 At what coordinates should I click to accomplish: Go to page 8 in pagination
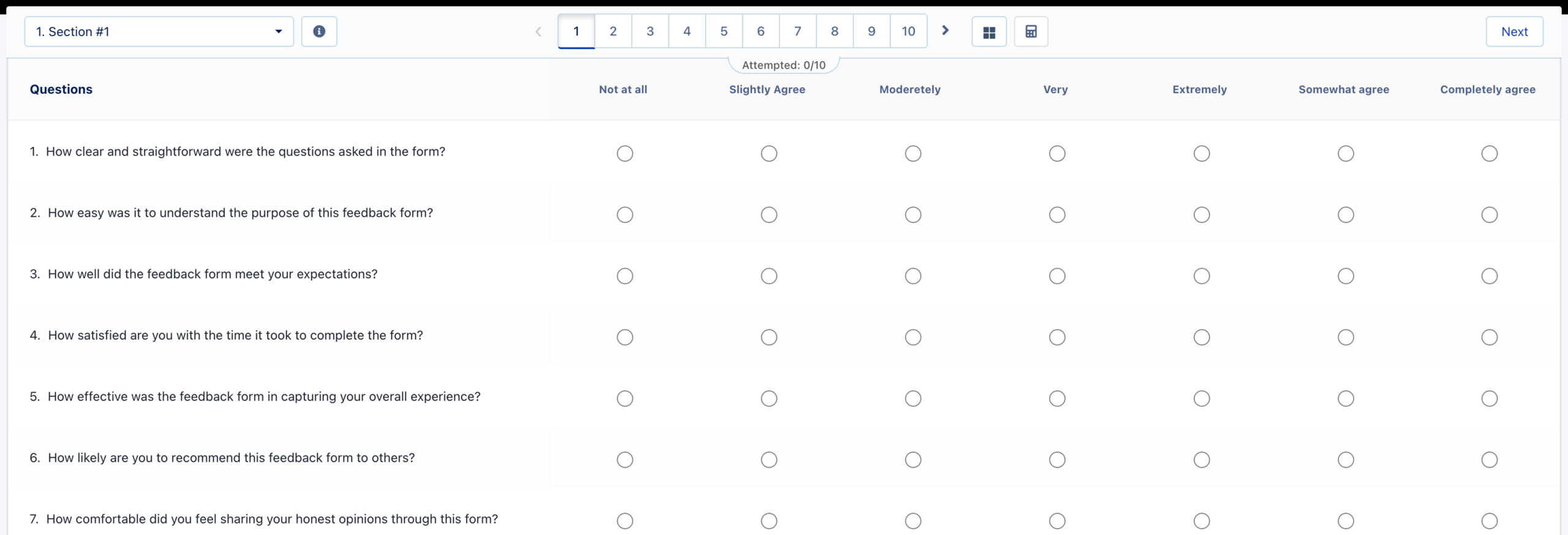834,31
